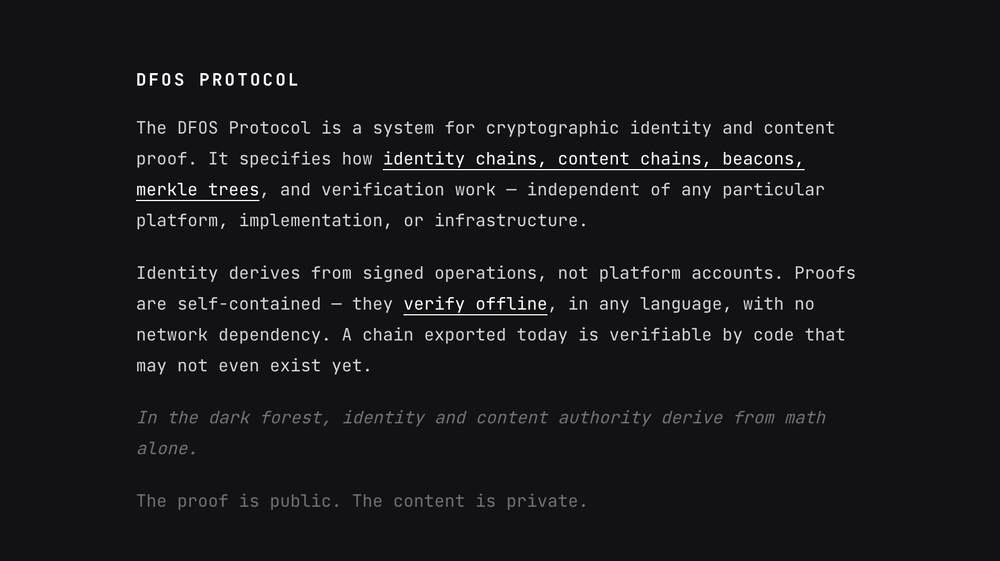Screen dimensions: 1000x561
Task: Click "content chains" in the underlined link
Action: [634, 159]
